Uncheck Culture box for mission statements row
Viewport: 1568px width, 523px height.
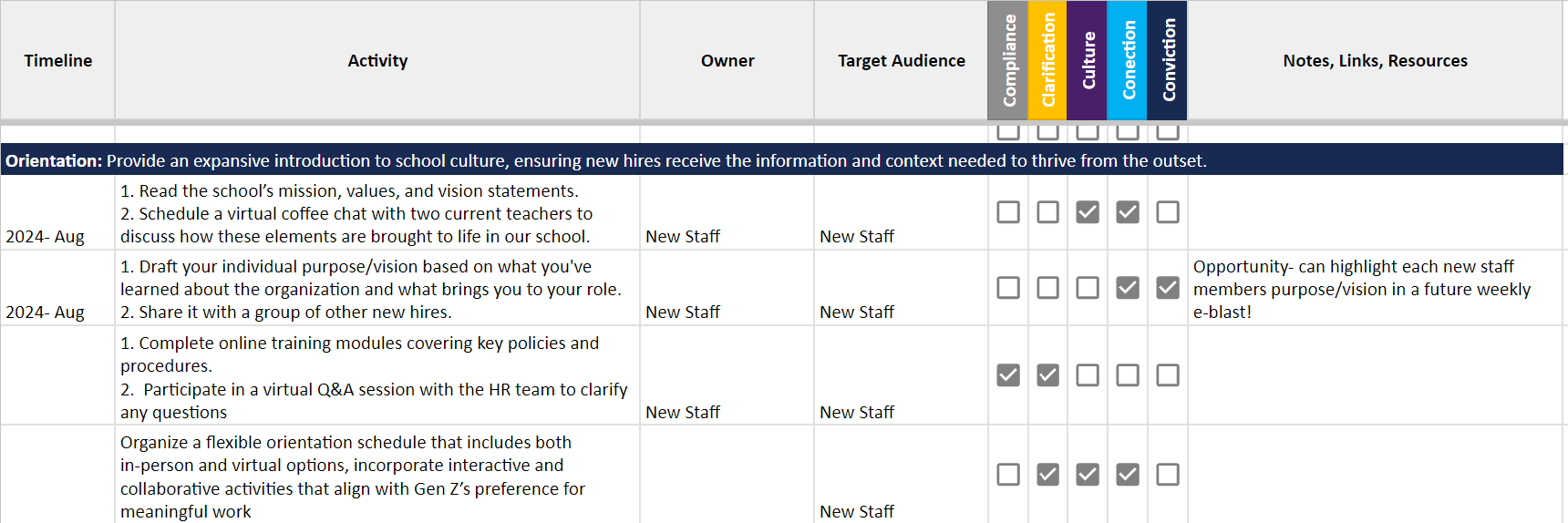1088,212
